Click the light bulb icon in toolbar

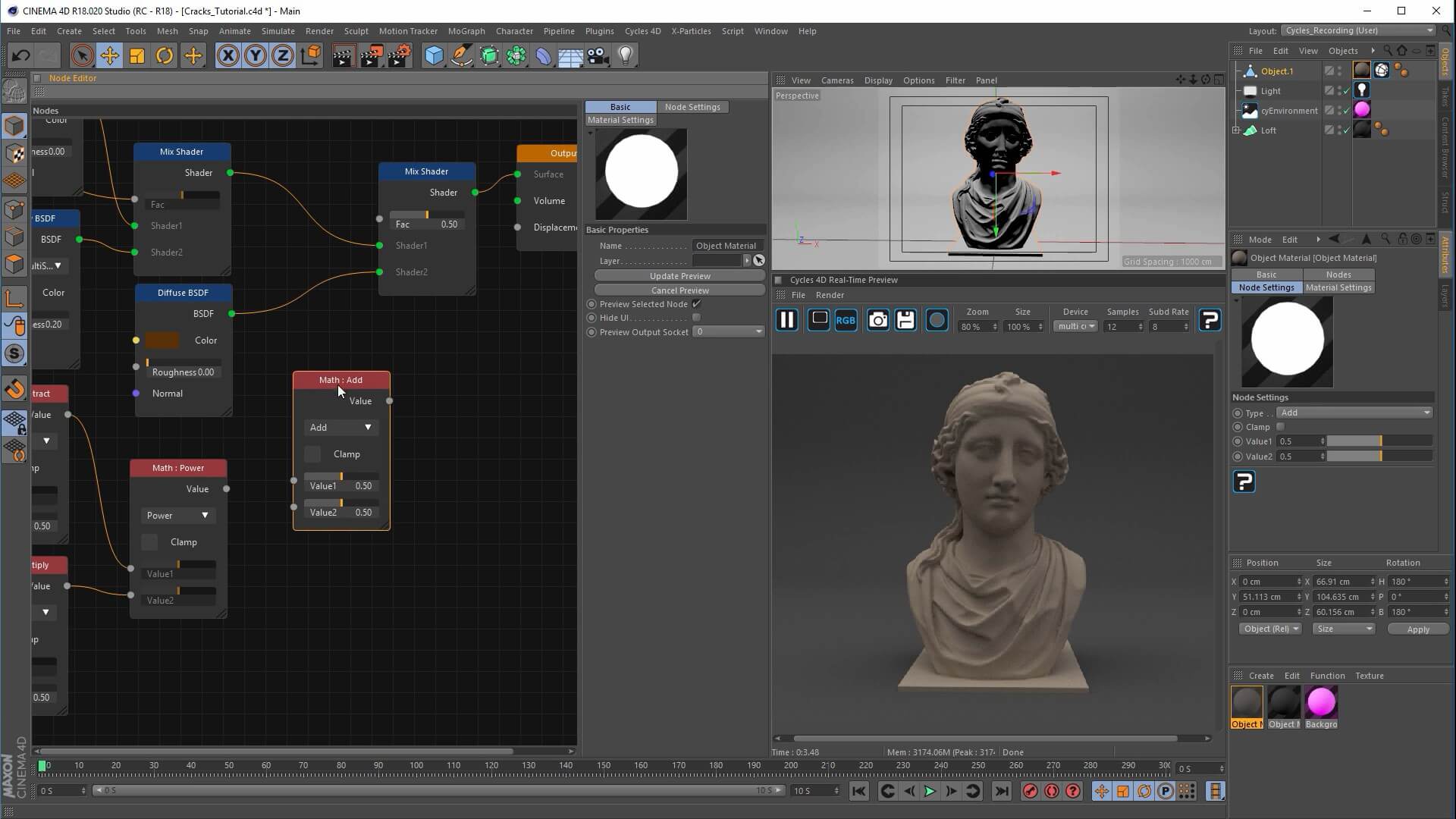[625, 55]
